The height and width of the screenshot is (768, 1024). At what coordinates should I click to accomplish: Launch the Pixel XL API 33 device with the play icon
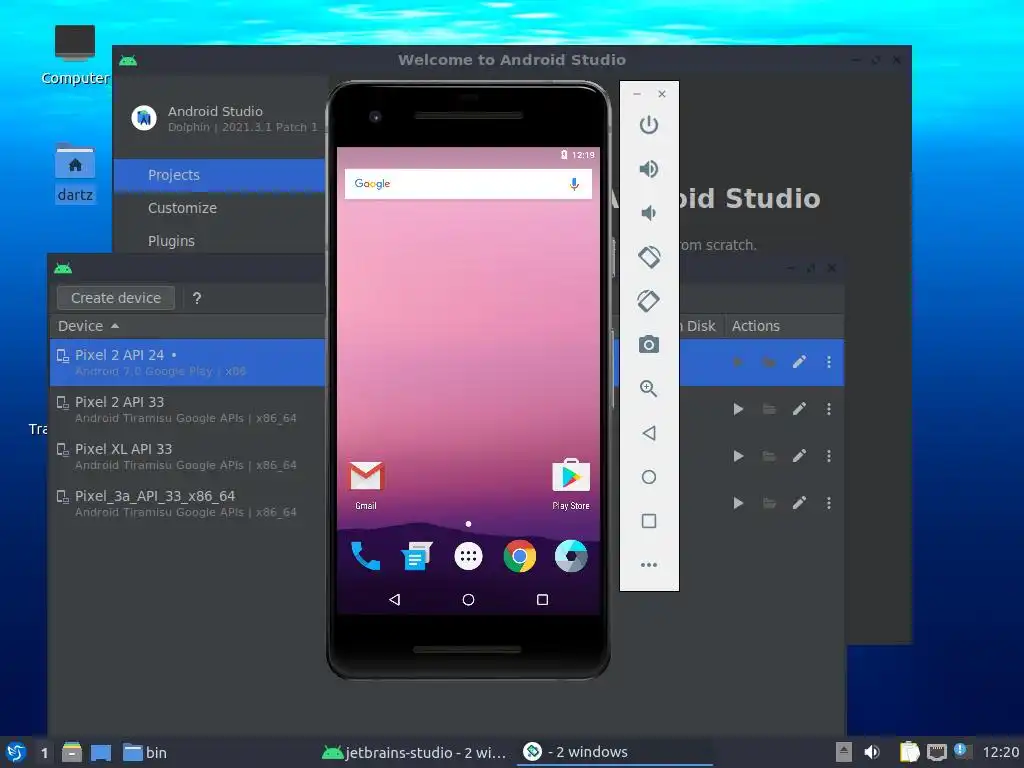tap(738, 456)
